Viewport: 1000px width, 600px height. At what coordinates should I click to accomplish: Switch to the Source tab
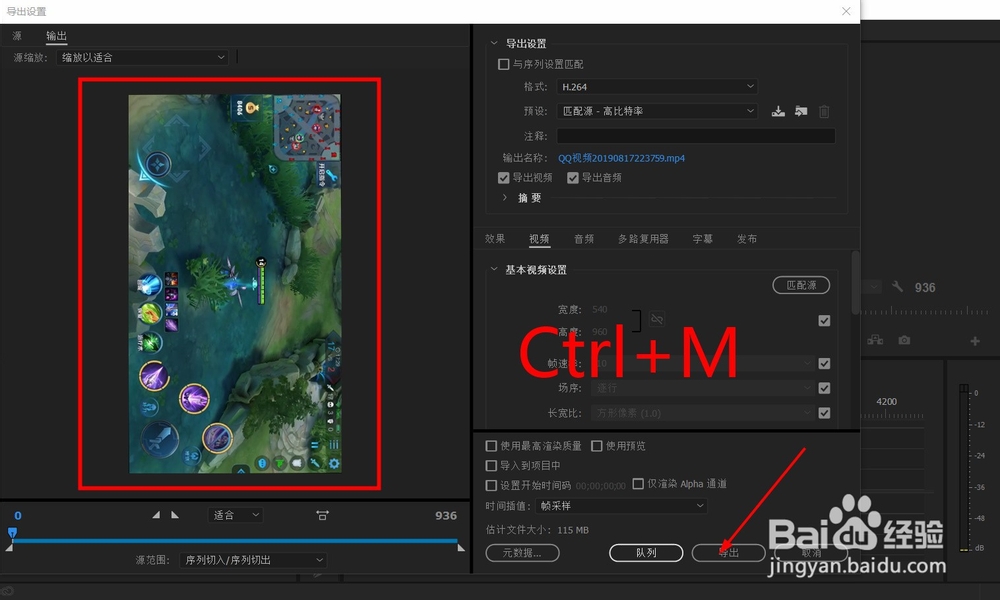pyautogui.click(x=17, y=36)
